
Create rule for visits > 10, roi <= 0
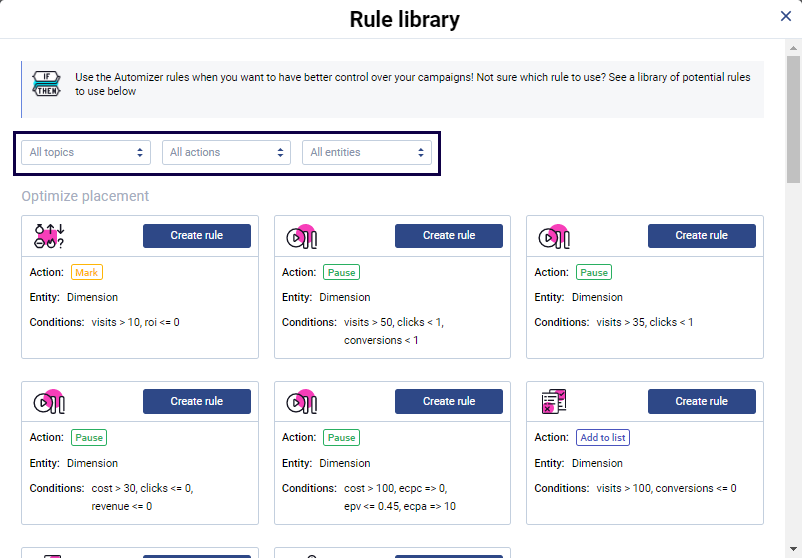coord(196,236)
